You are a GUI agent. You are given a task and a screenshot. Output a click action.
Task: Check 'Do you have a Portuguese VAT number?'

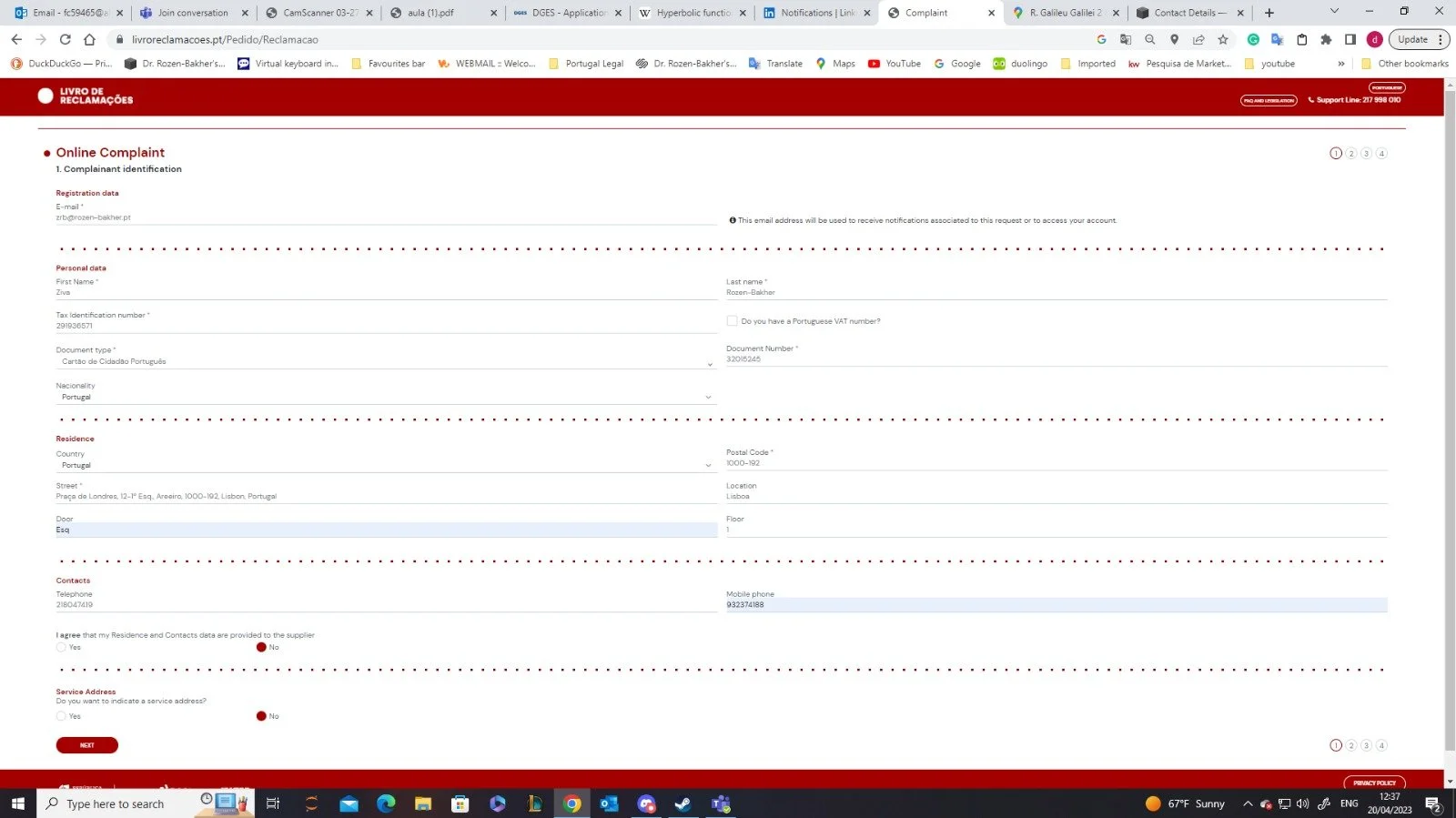click(732, 321)
